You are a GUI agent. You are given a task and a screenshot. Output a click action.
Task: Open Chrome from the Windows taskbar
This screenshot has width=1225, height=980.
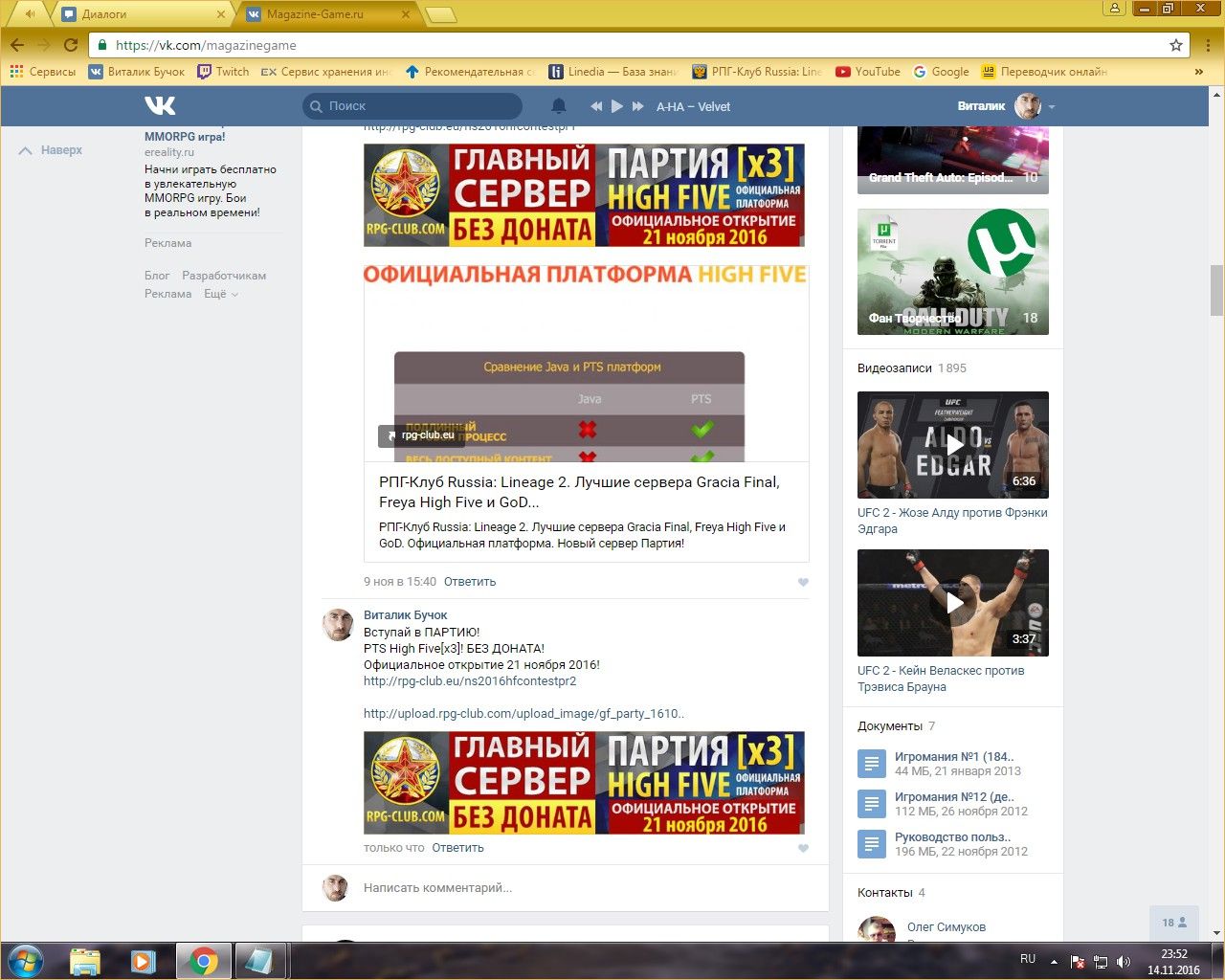click(x=203, y=960)
